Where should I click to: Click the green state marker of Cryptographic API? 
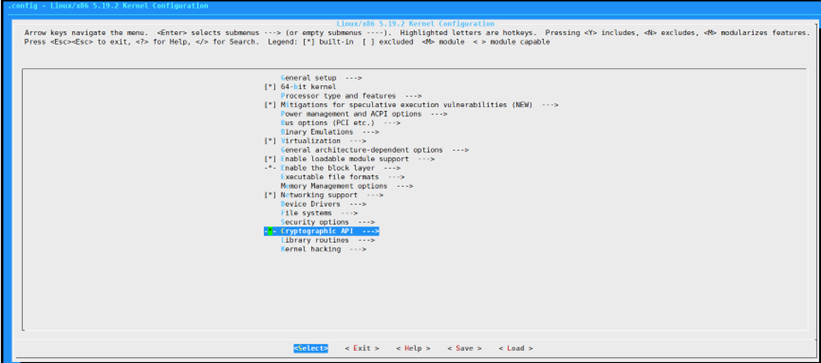(x=270, y=231)
